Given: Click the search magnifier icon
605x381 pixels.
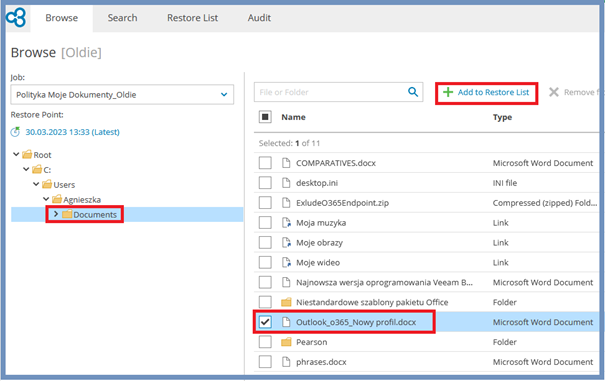Looking at the screenshot, I should [x=413, y=92].
